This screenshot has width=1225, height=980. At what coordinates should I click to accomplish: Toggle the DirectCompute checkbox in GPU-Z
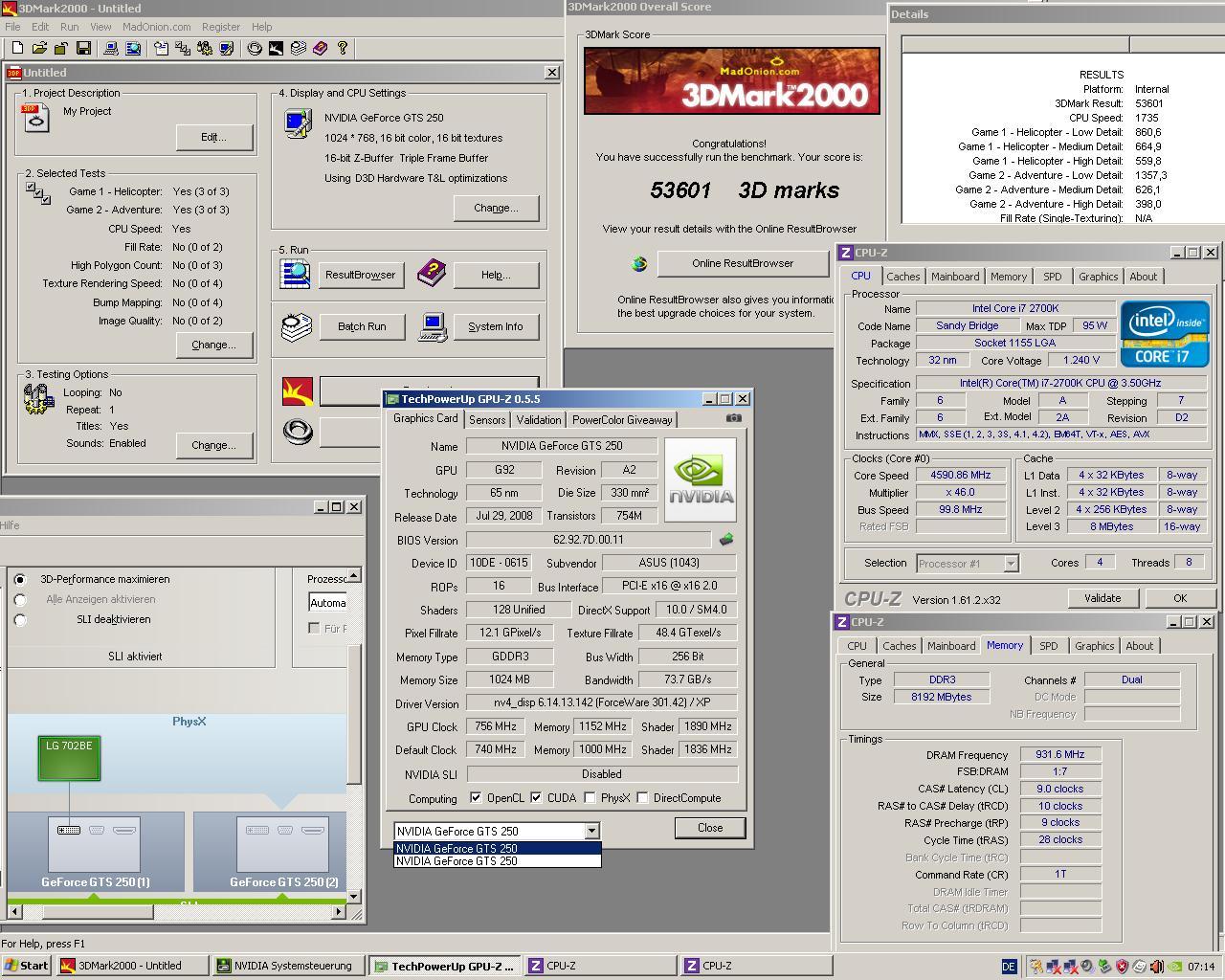click(x=642, y=798)
